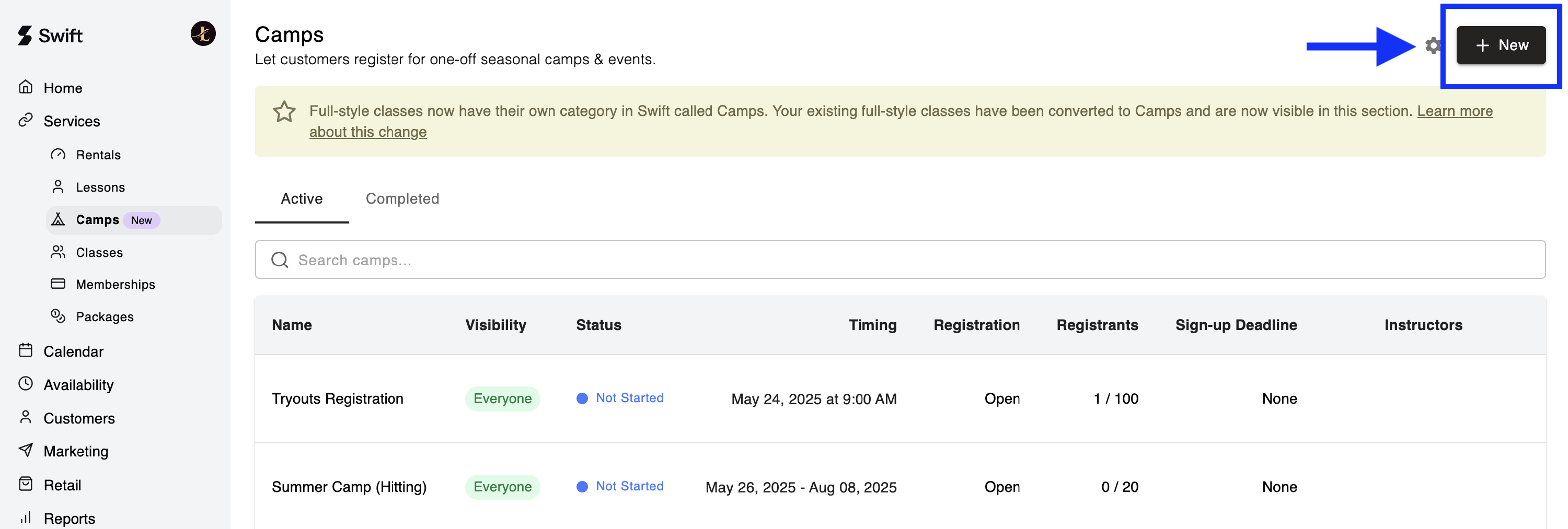Open the Retail section
1568x529 pixels.
(x=62, y=485)
